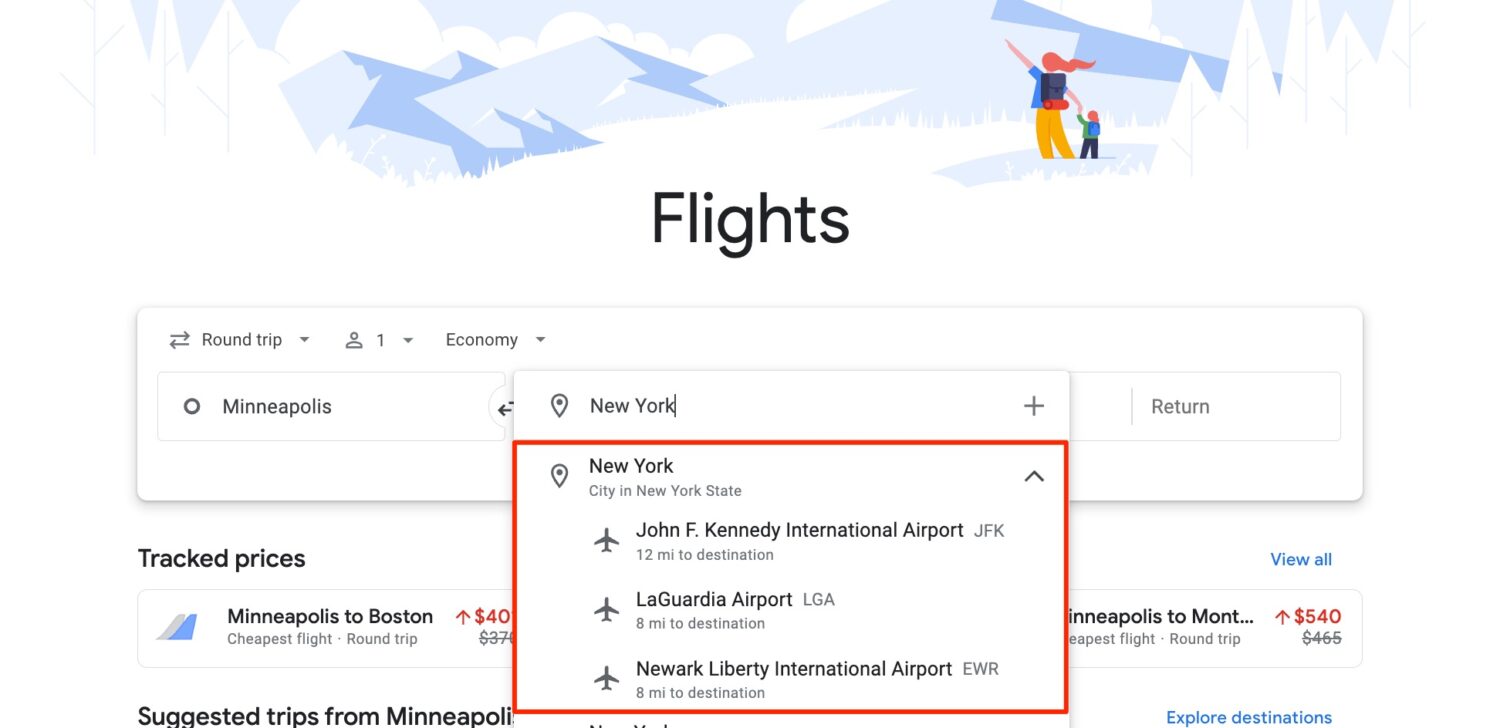Select the New York city suggestion
This screenshot has width=1500, height=728.
[631, 465]
